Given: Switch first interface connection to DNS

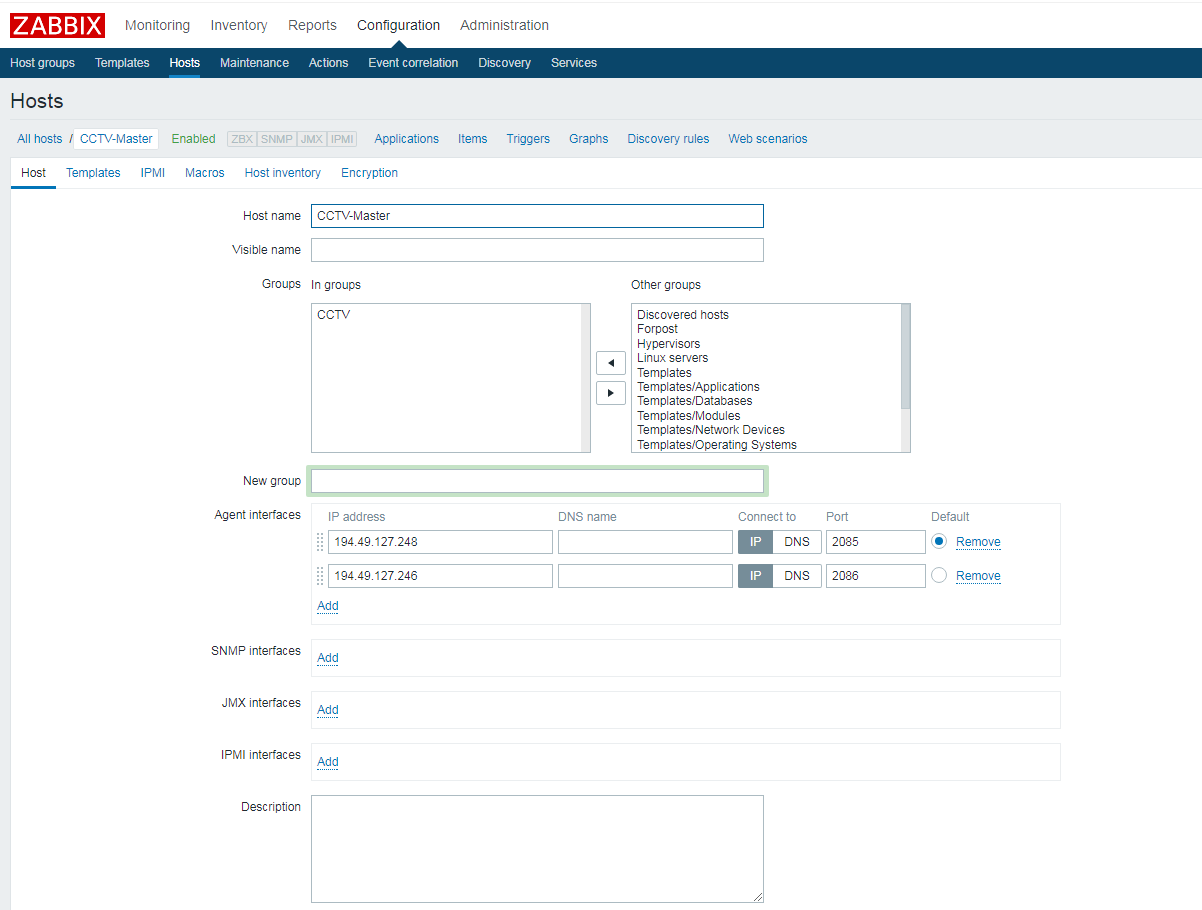Looking at the screenshot, I should [x=797, y=542].
